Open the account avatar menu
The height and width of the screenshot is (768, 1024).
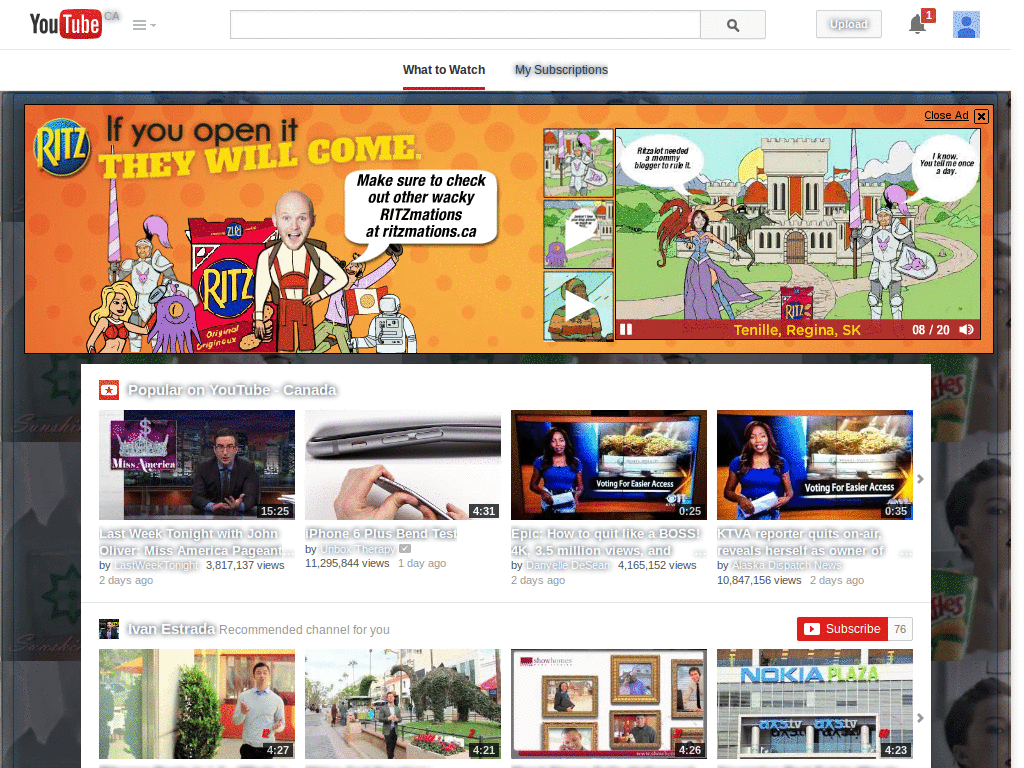966,25
